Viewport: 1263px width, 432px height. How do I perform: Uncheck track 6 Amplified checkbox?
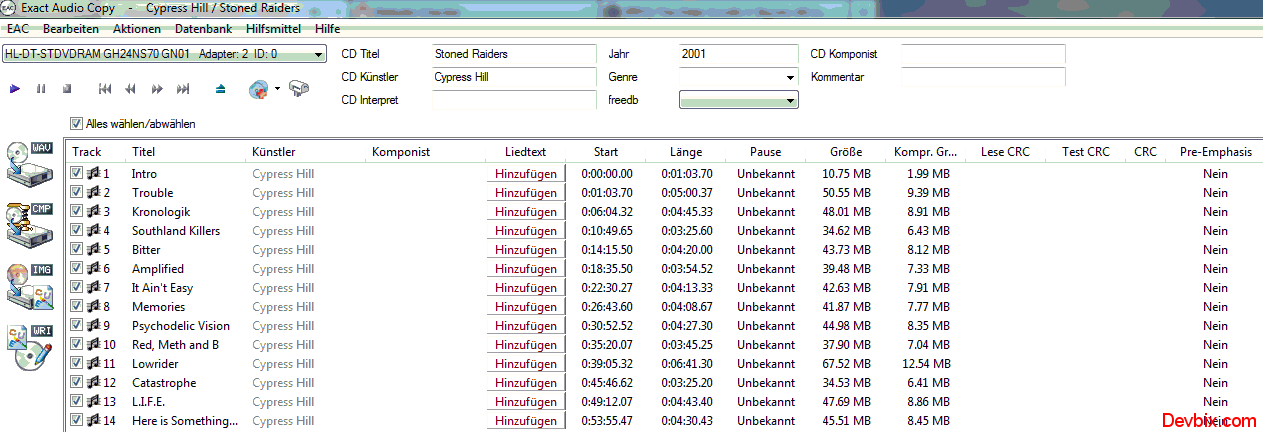(x=77, y=269)
